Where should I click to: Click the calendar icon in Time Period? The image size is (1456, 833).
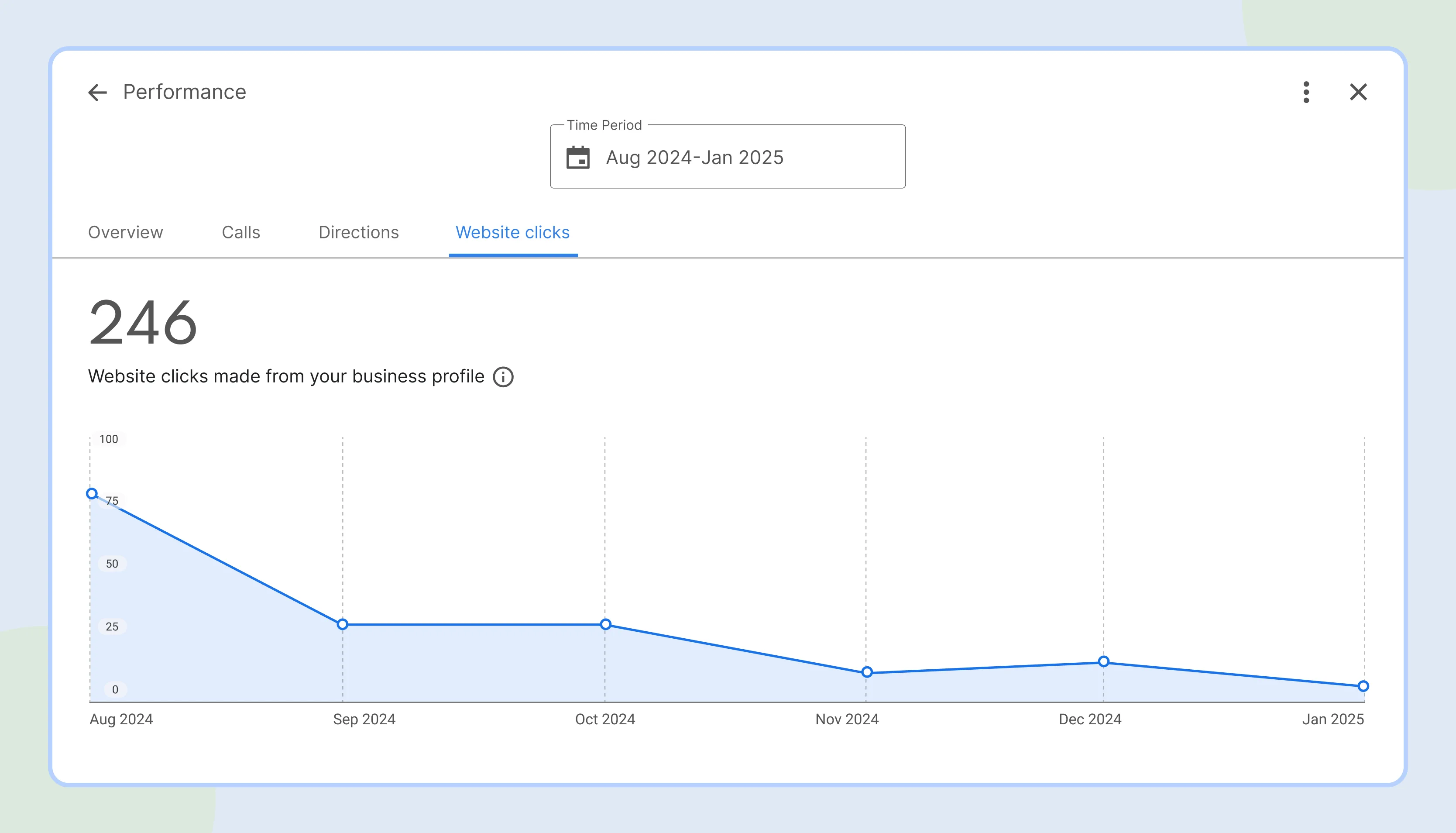pos(577,157)
